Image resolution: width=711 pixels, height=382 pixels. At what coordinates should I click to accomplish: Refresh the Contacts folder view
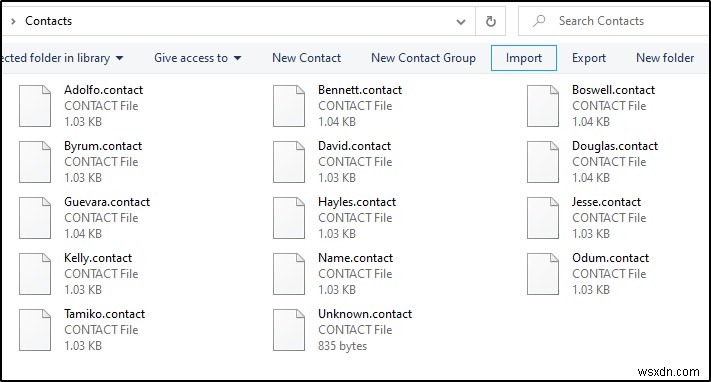[x=491, y=21]
